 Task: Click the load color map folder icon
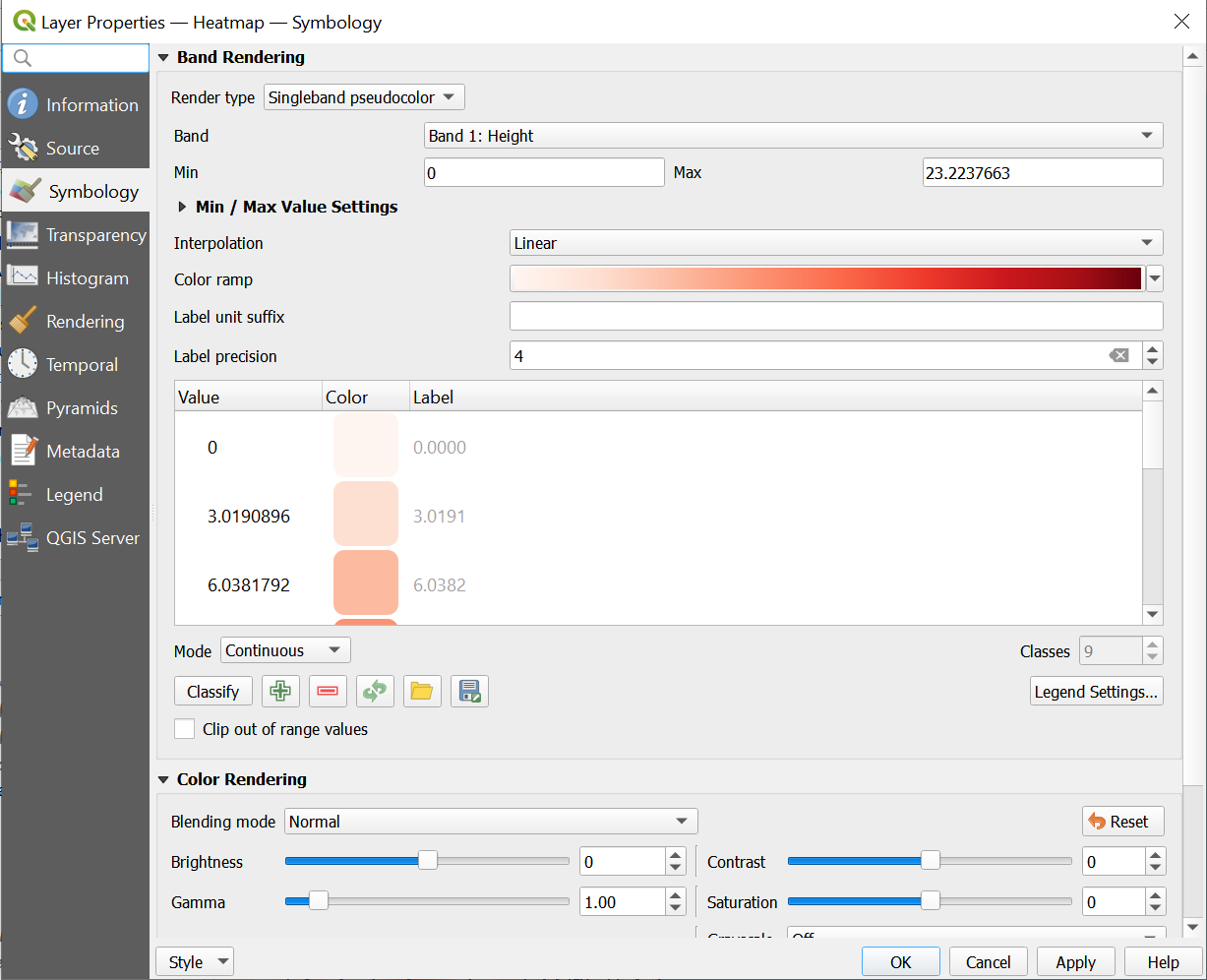click(422, 692)
